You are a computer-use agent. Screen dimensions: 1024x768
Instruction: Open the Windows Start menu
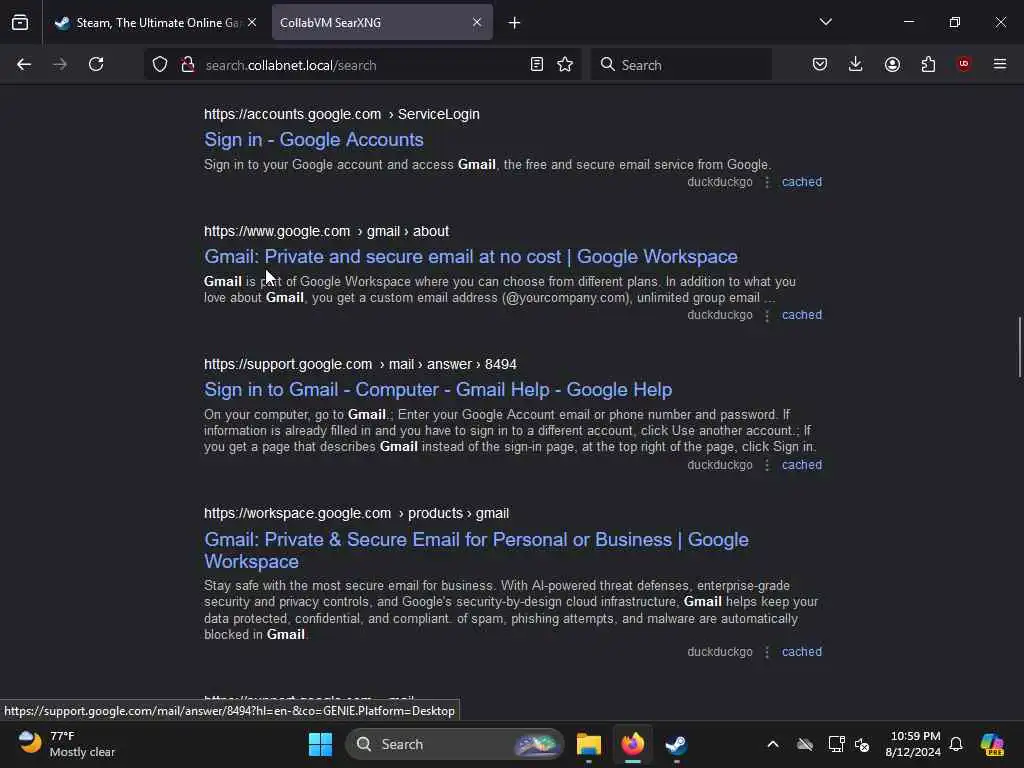pos(320,744)
